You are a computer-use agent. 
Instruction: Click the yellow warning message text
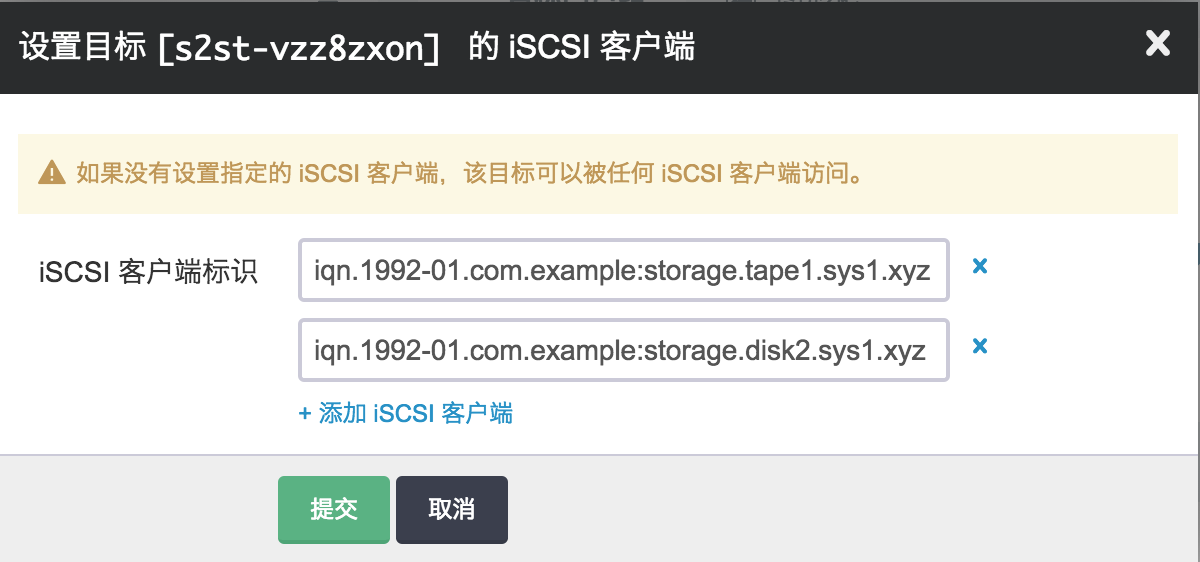[x=470, y=174]
